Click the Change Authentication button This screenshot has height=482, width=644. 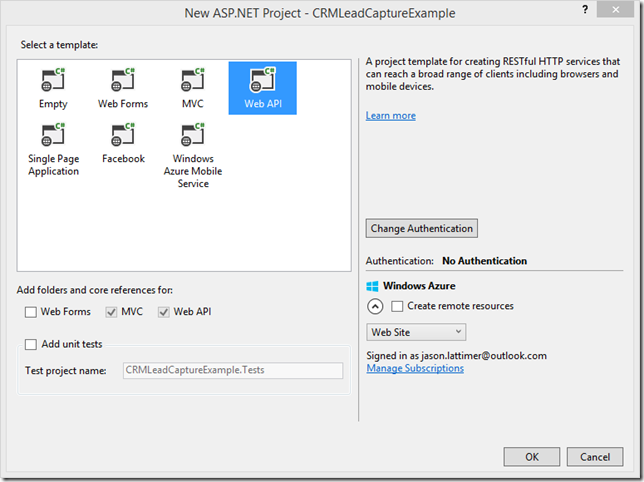click(422, 228)
